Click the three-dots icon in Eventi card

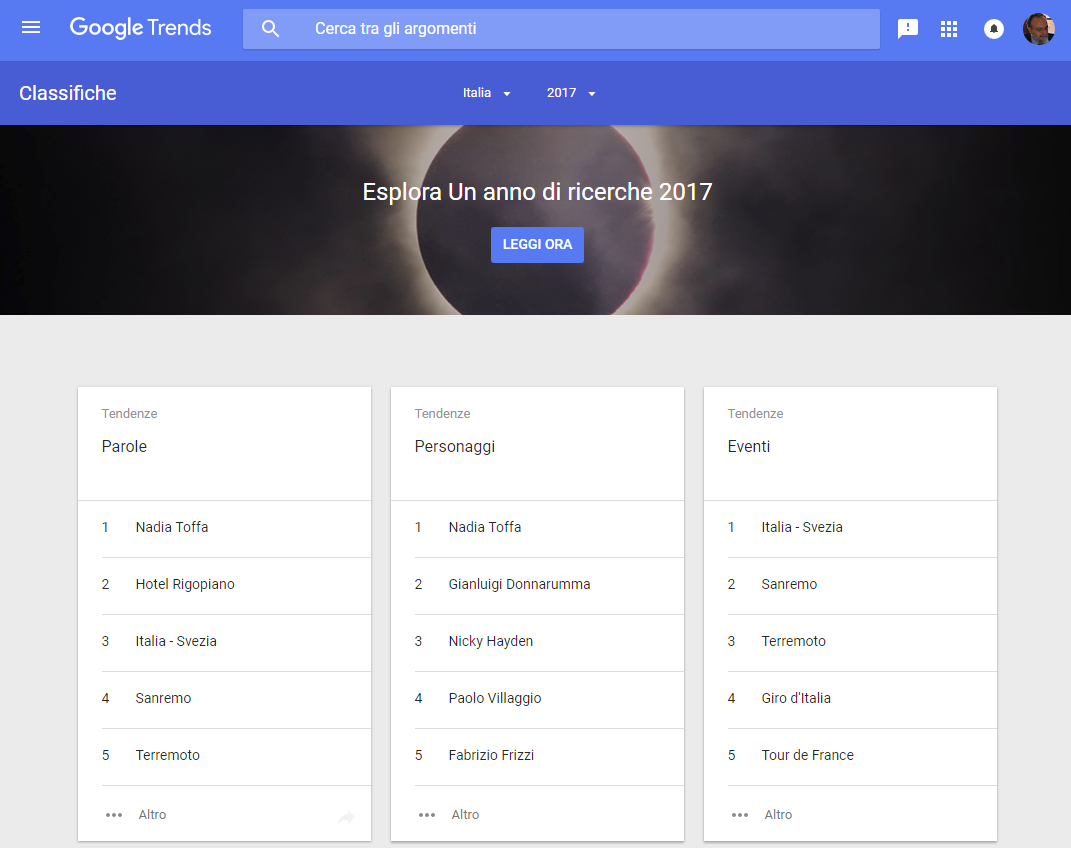pyautogui.click(x=740, y=815)
